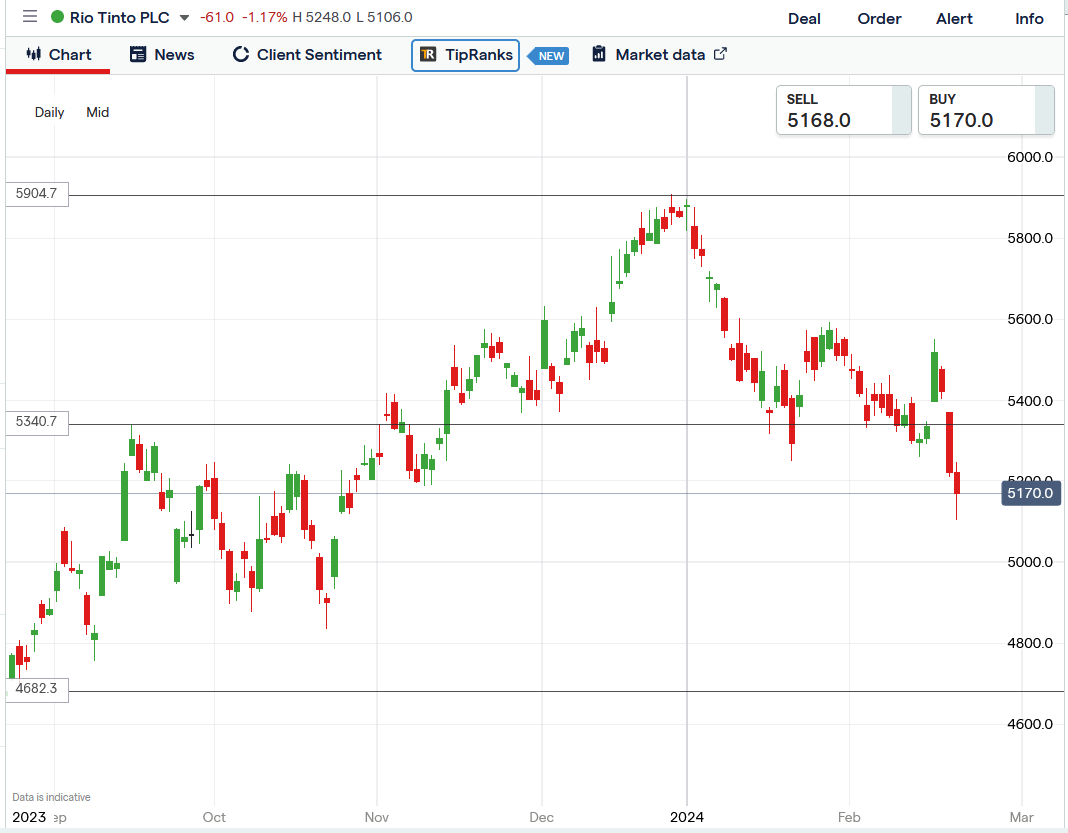Viewport: 1068px width, 833px height.
Task: Select the 5904.7 horizontal line label
Action: [37, 193]
